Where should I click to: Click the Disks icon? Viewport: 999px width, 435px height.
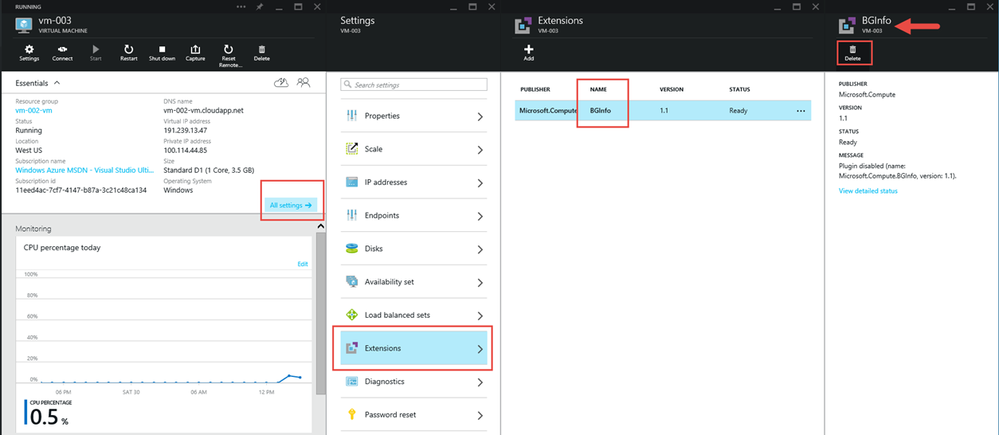click(352, 248)
